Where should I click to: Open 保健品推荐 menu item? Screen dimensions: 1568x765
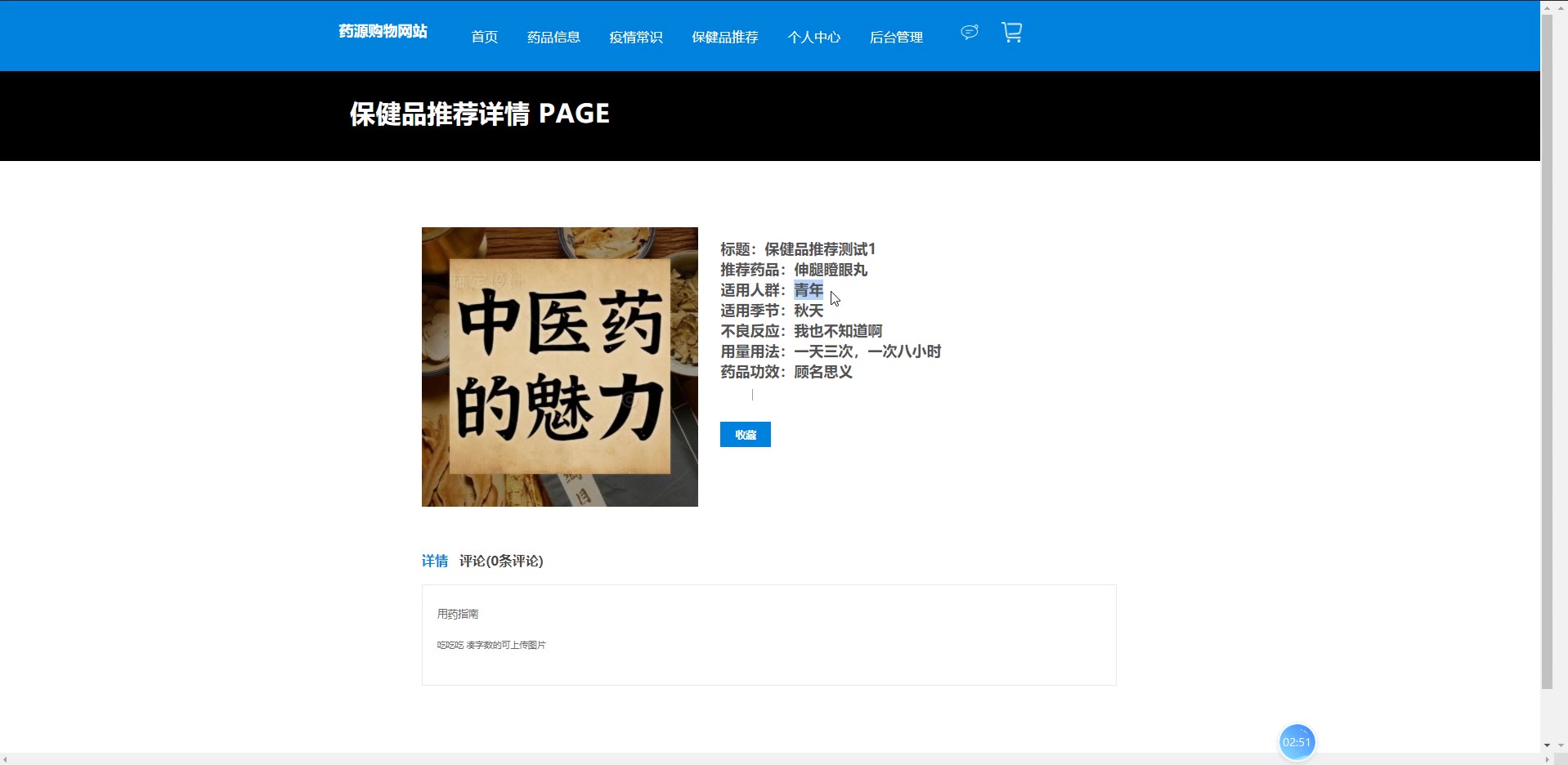coord(725,37)
